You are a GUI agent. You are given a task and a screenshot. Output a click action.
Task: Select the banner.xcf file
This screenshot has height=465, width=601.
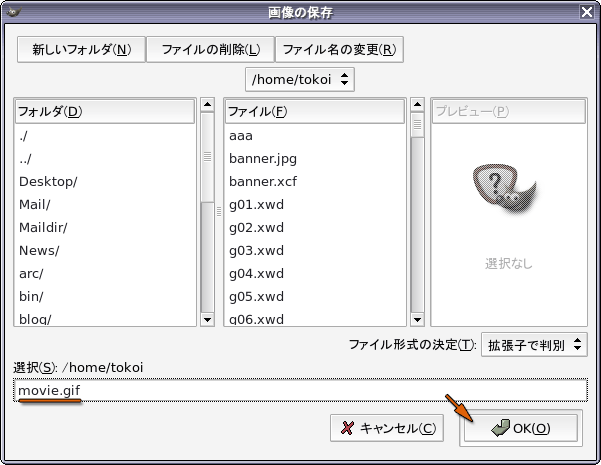[x=262, y=181]
